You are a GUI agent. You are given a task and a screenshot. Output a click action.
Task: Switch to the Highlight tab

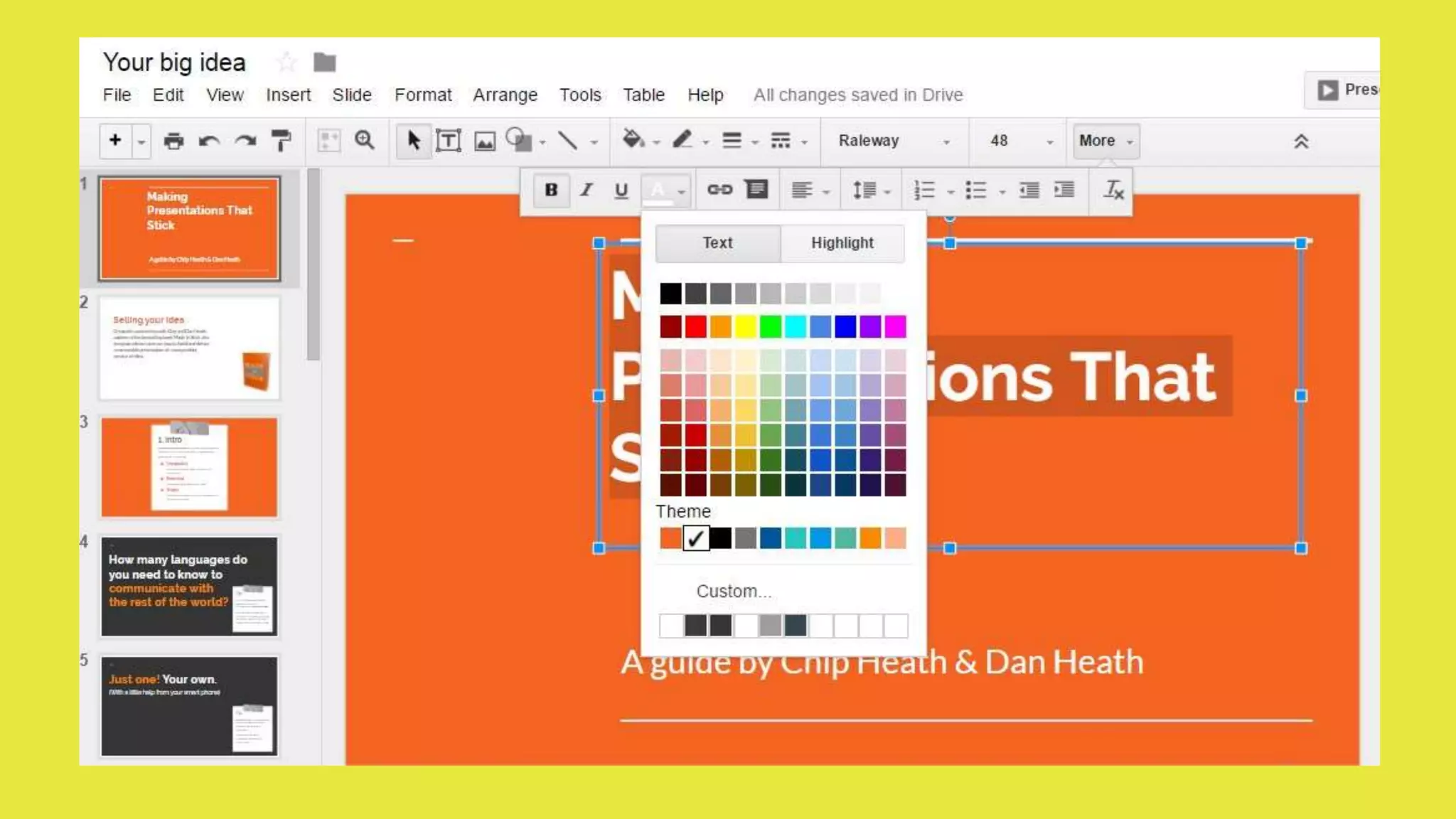pyautogui.click(x=842, y=243)
